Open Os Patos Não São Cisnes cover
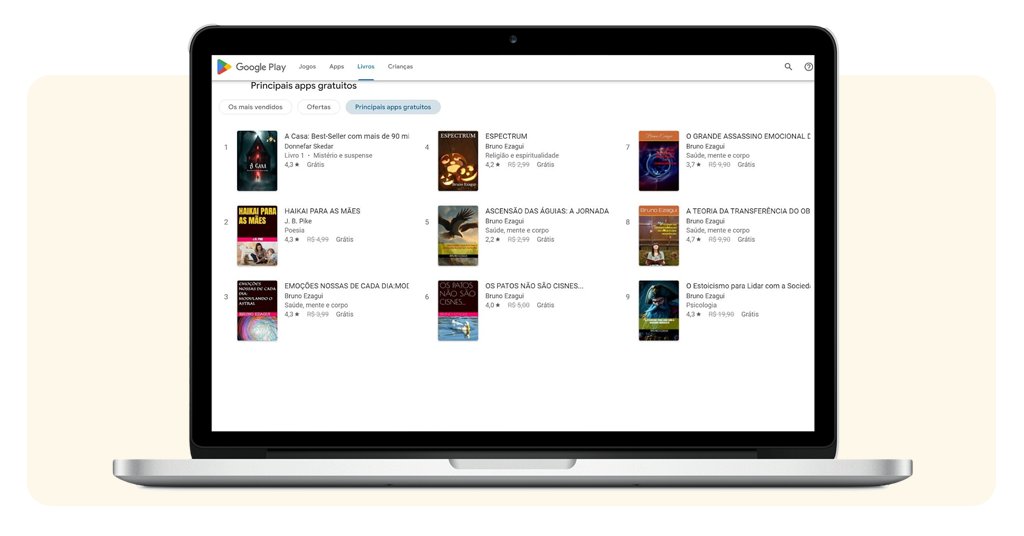 (x=458, y=311)
